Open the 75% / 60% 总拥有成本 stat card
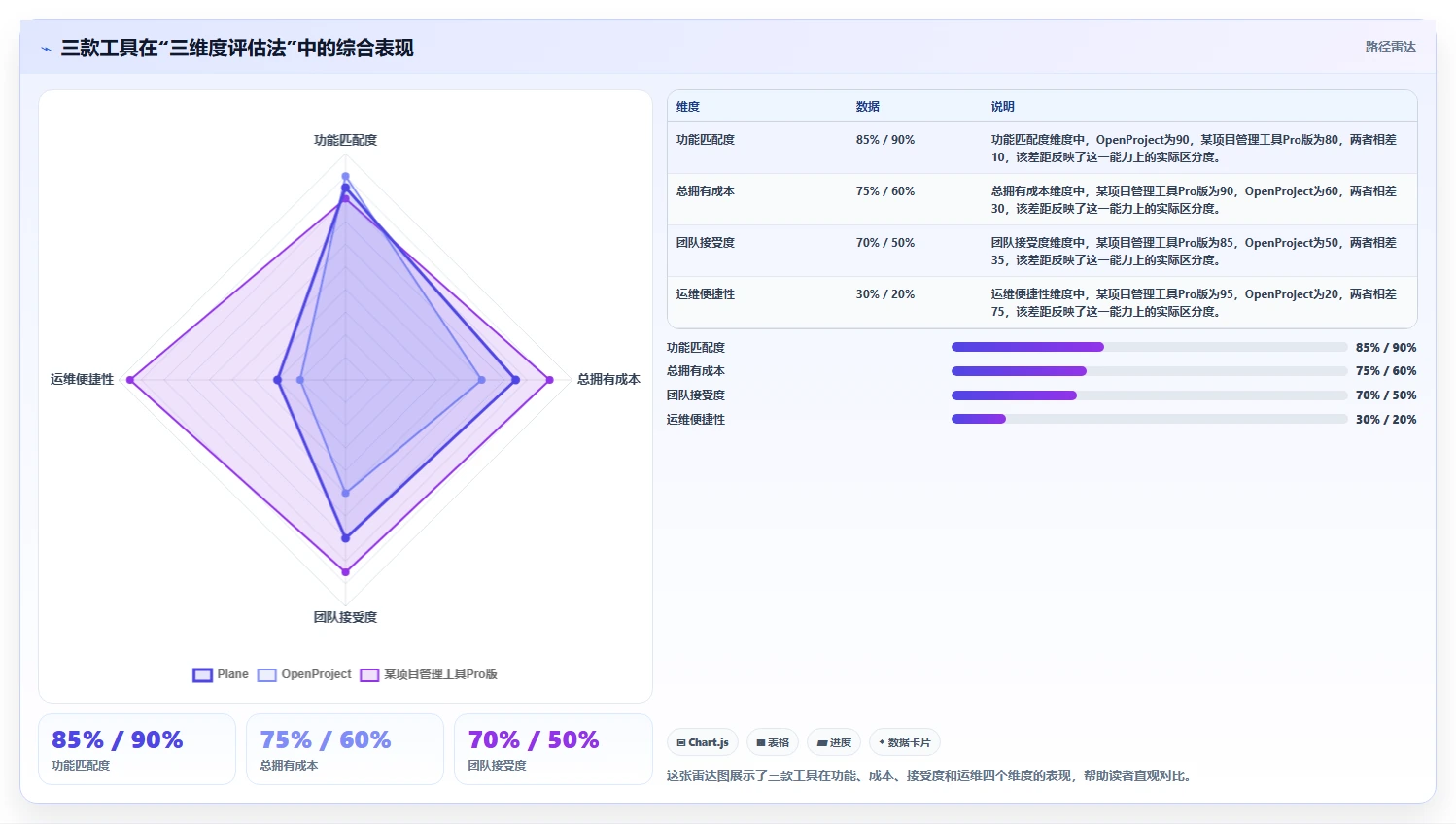This screenshot has width=1456, height=824. [345, 749]
